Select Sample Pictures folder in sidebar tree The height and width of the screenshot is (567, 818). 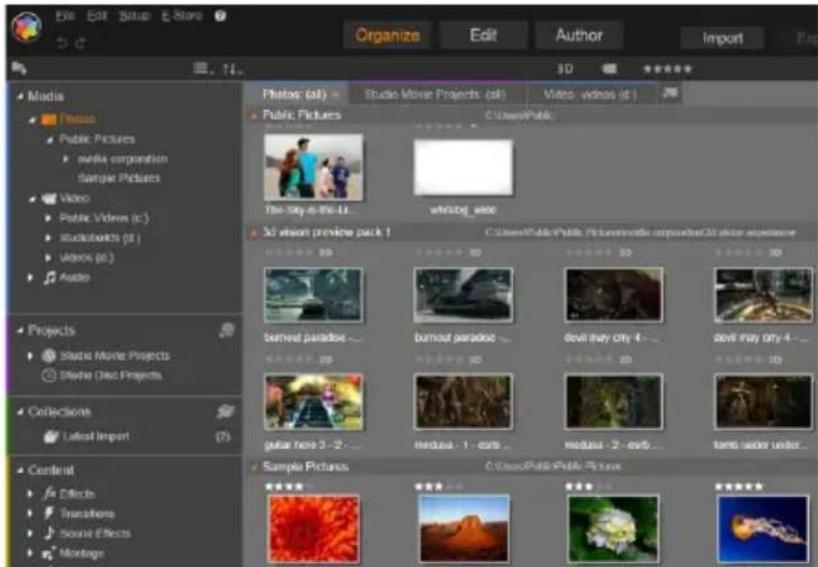[x=119, y=178]
